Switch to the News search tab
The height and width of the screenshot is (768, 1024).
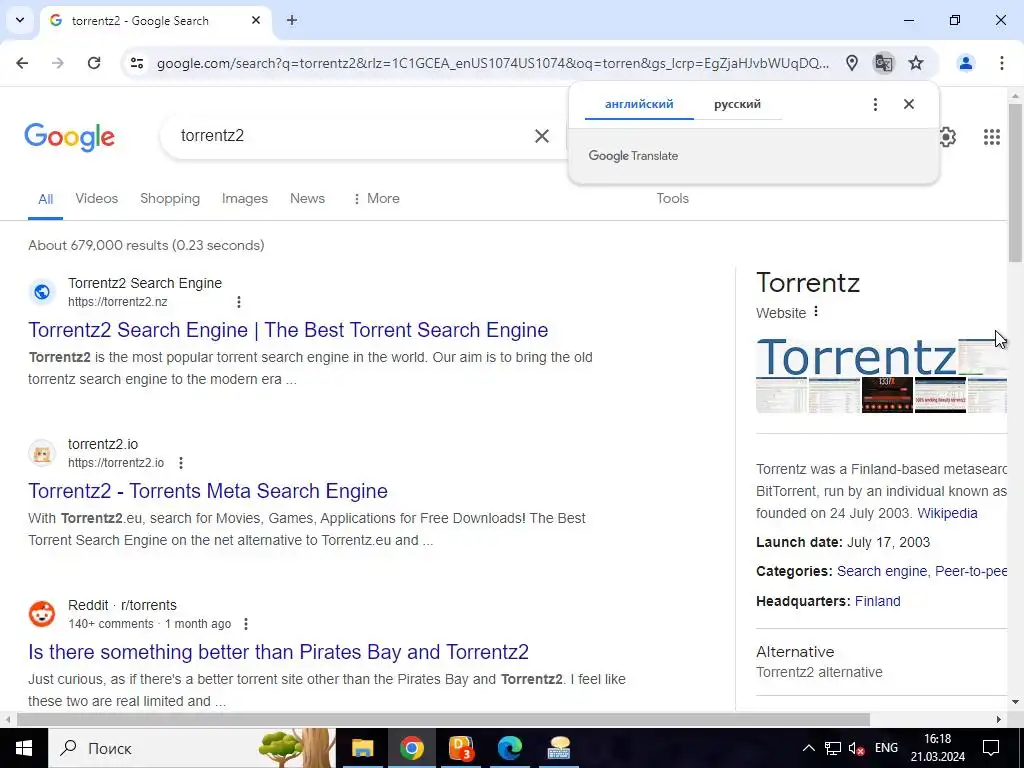pos(308,199)
